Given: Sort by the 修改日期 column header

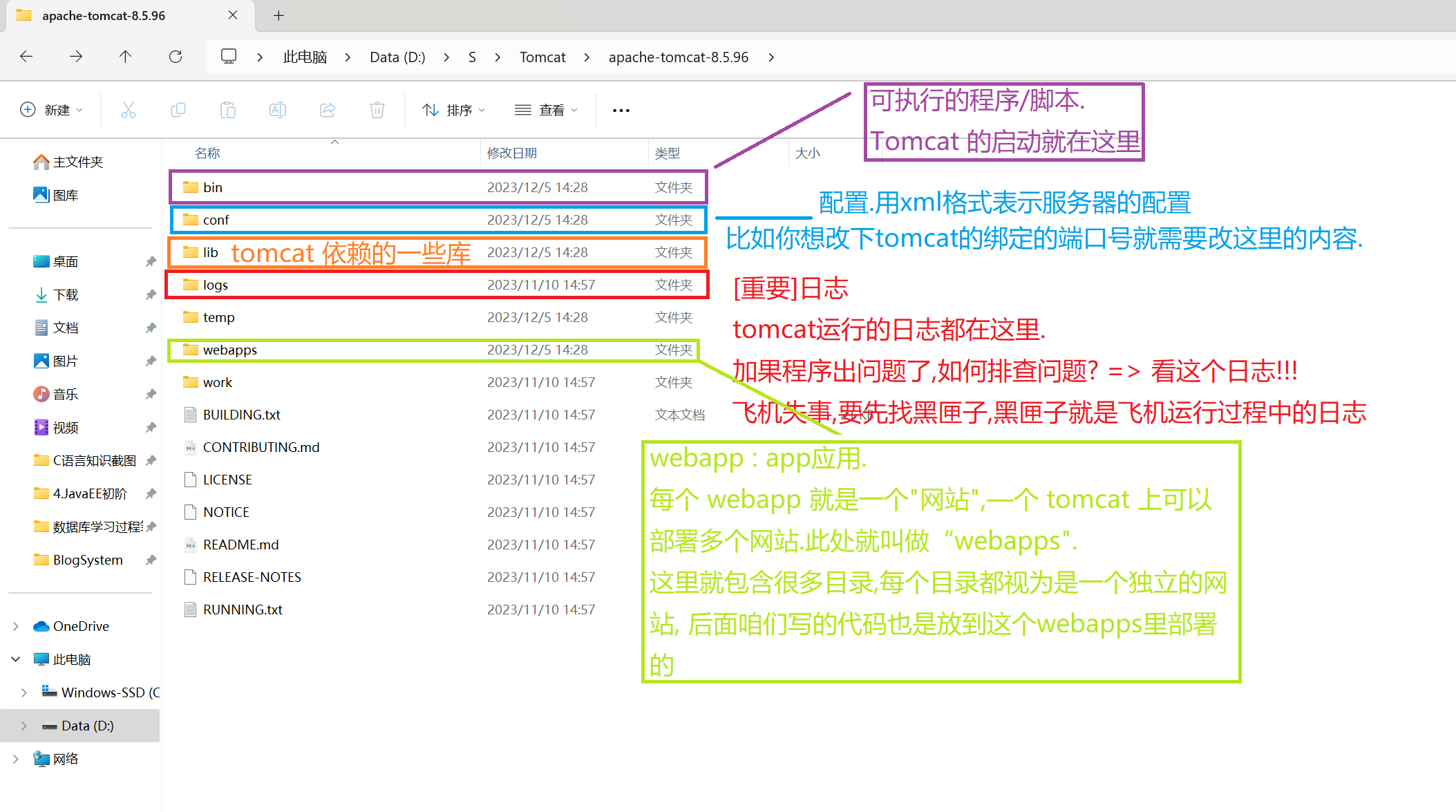Looking at the screenshot, I should [x=512, y=153].
